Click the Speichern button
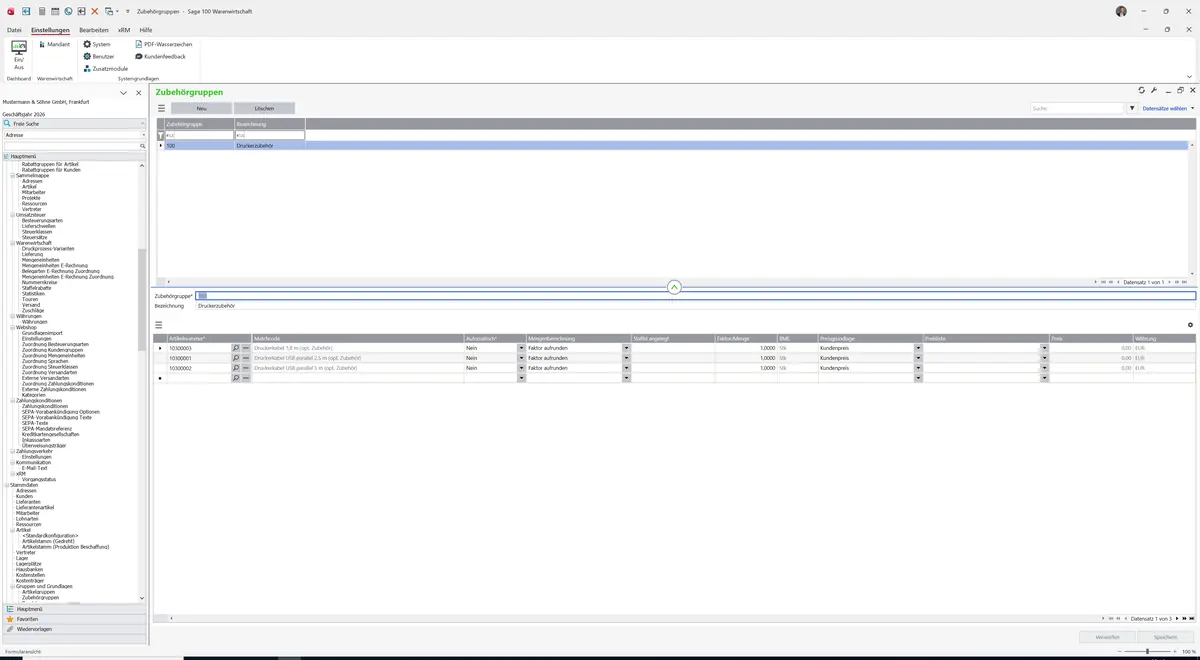 tap(1166, 636)
